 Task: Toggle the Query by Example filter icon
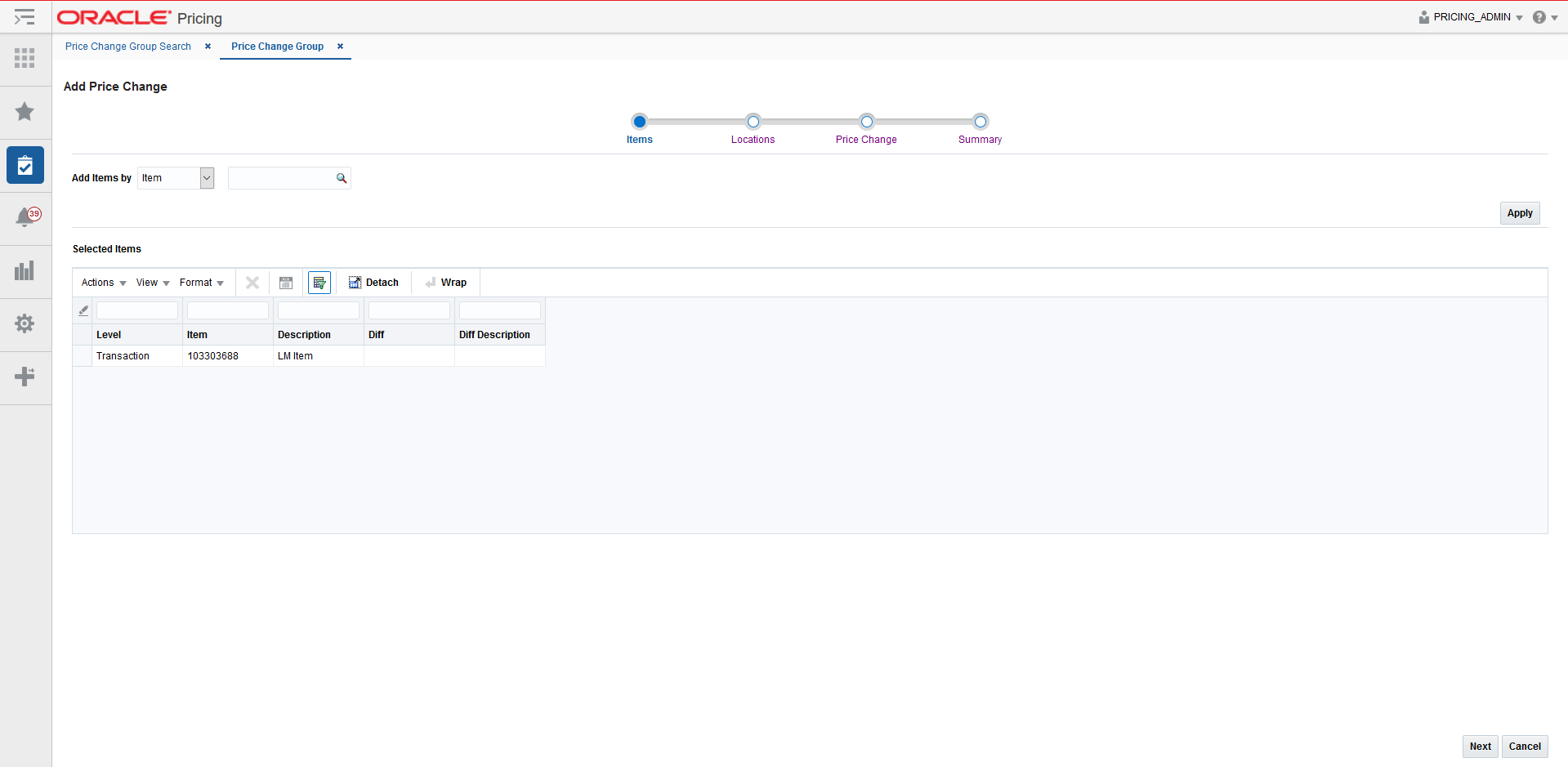319,282
